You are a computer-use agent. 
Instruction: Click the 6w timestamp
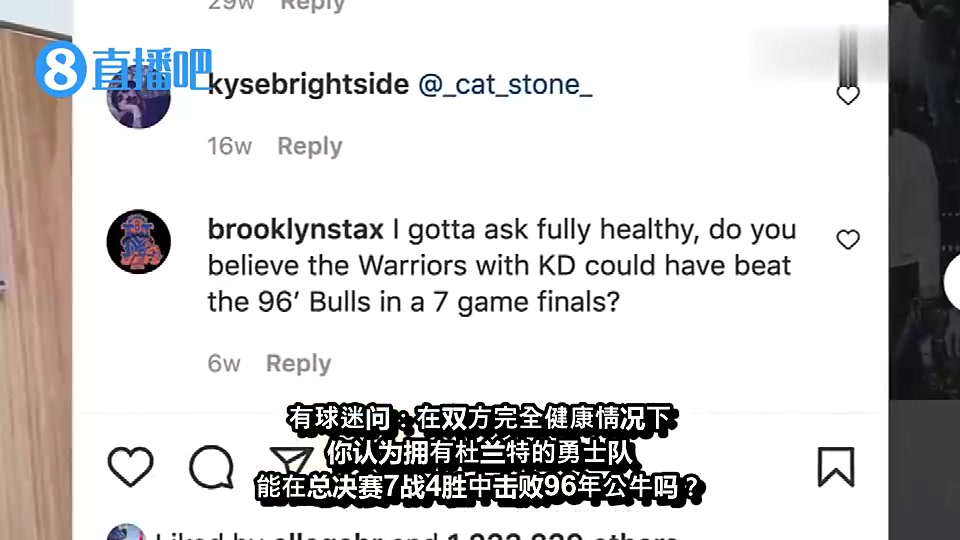pos(224,364)
